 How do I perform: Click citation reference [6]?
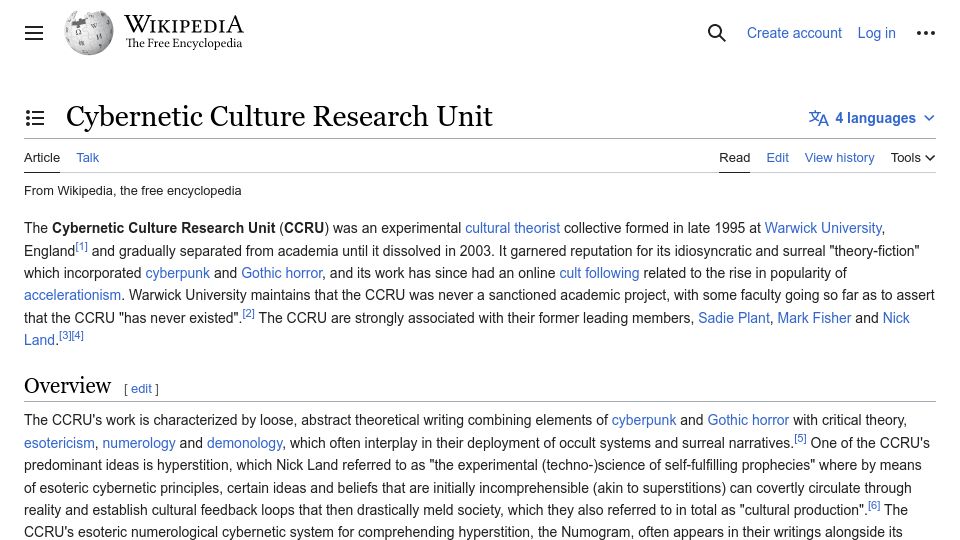click(x=874, y=506)
